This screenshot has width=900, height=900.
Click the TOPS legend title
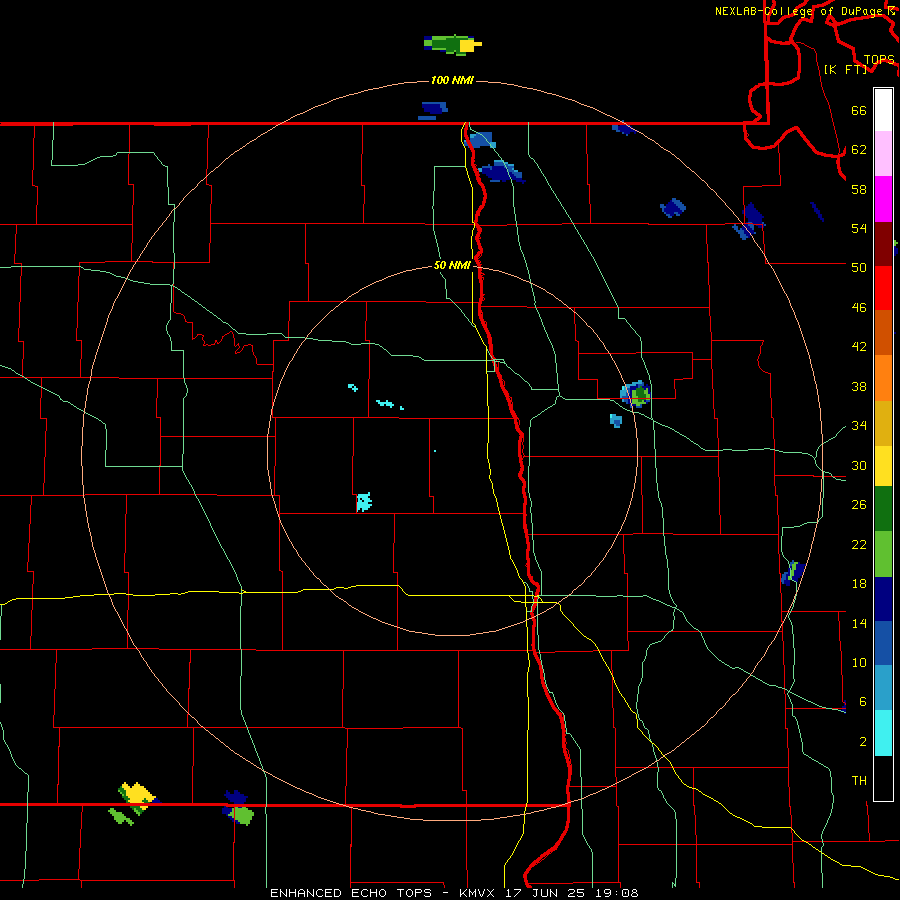pyautogui.click(x=879, y=59)
